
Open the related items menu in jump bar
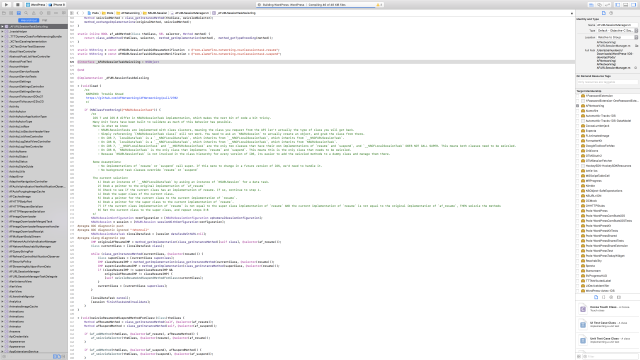click(72, 13)
